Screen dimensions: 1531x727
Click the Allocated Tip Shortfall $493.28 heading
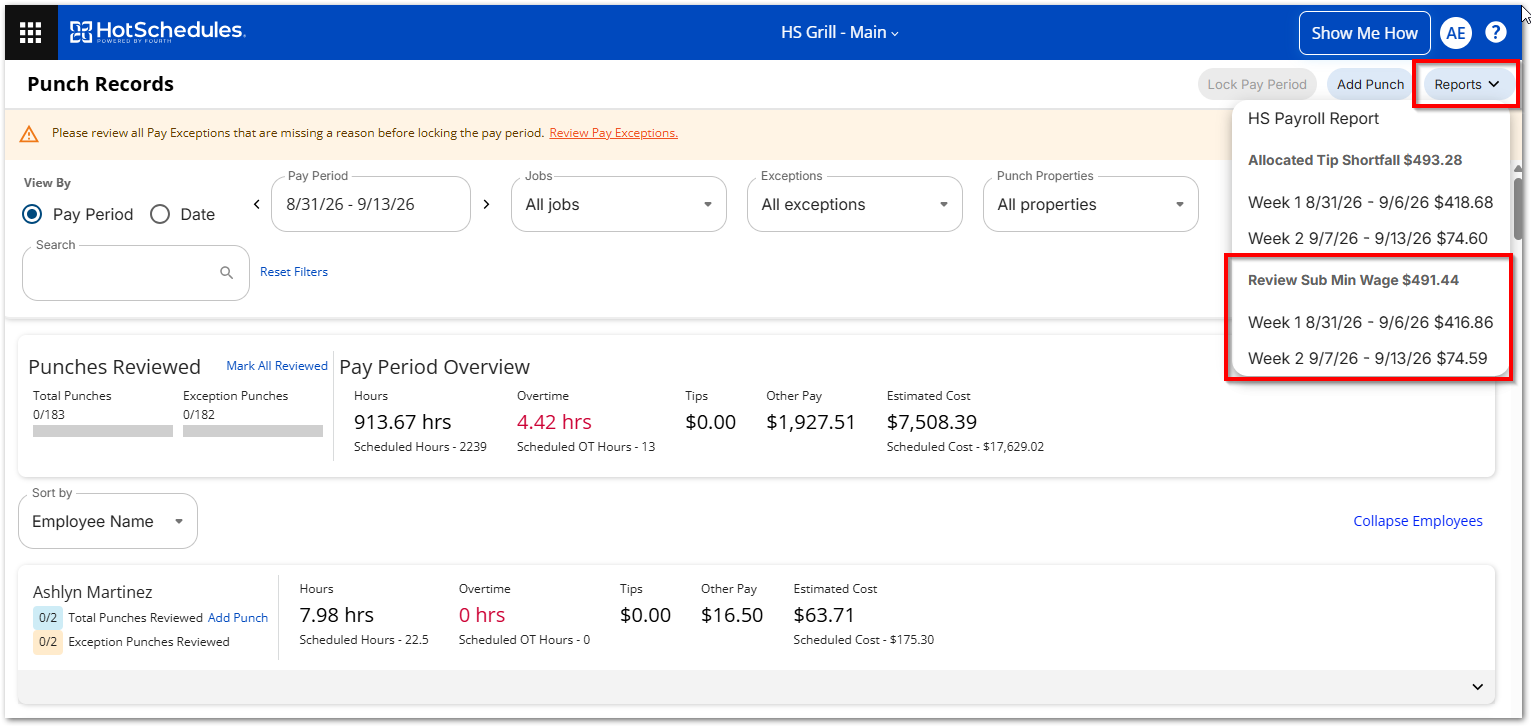point(1356,160)
